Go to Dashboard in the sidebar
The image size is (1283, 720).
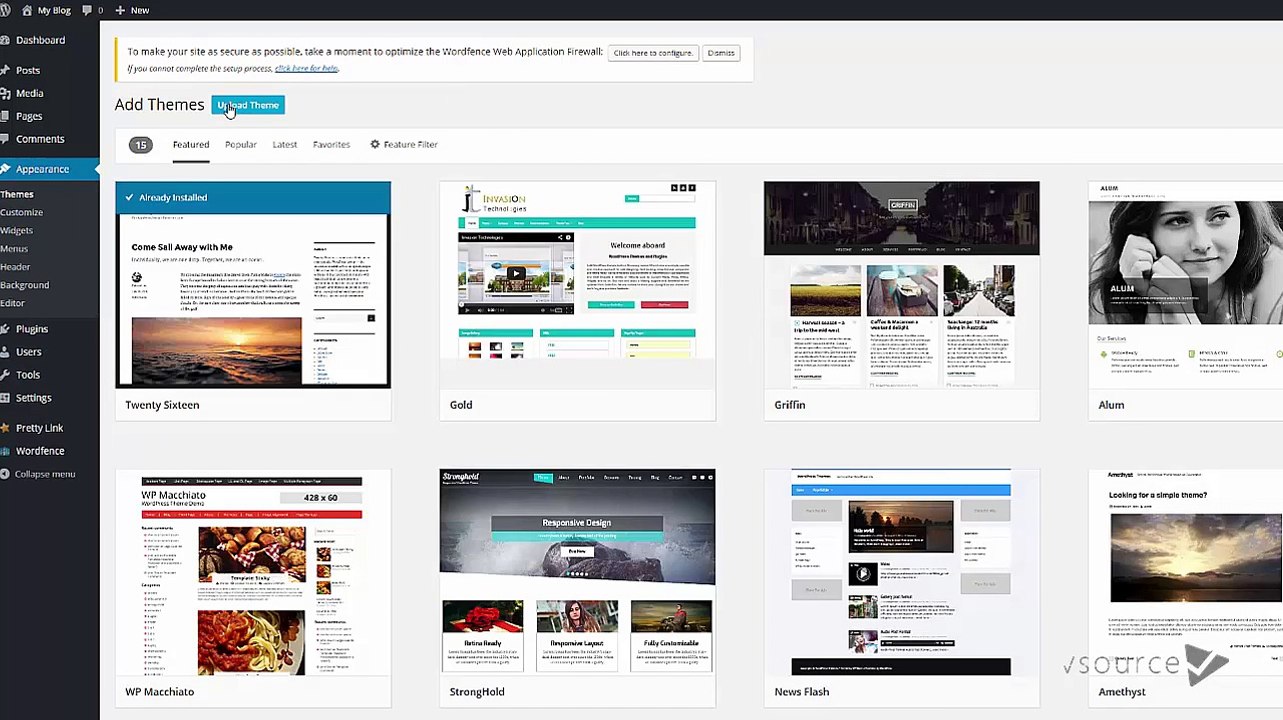tap(40, 40)
